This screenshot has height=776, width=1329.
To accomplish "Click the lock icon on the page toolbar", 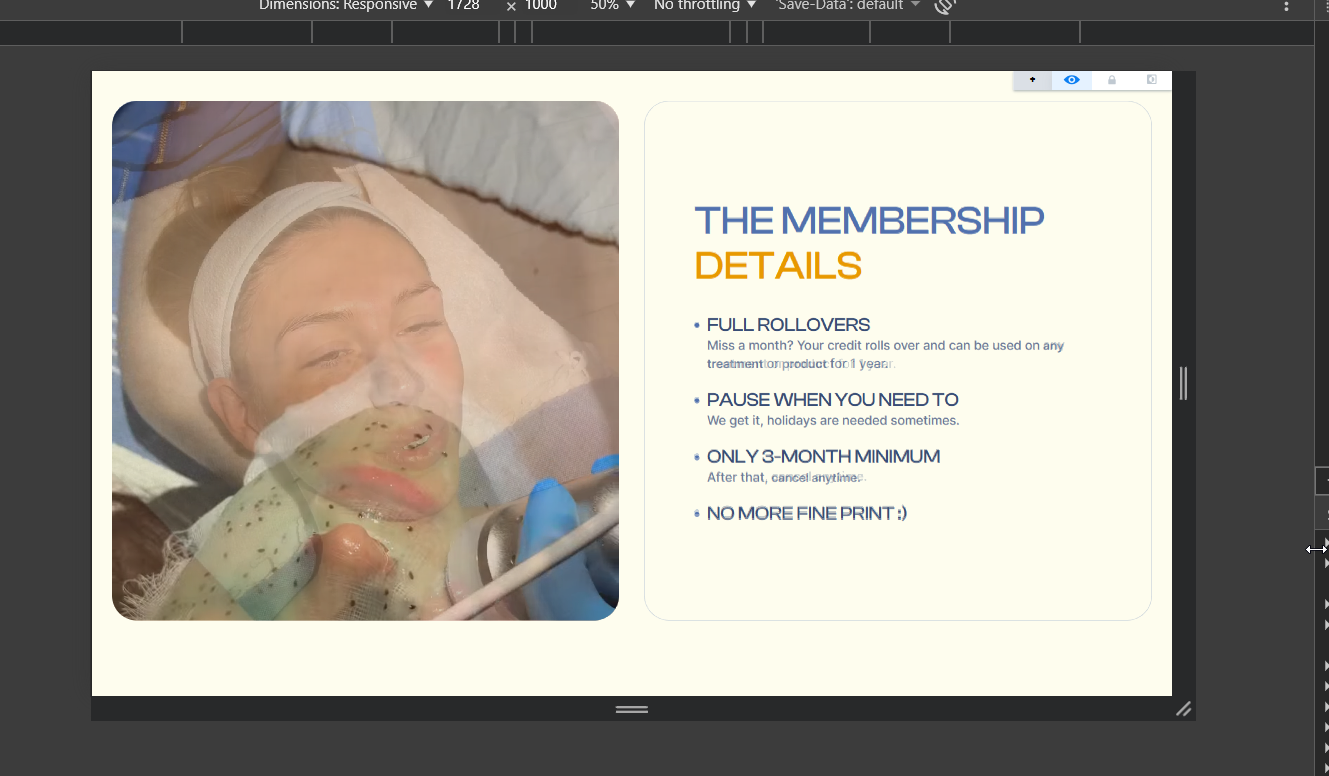I will (1111, 80).
